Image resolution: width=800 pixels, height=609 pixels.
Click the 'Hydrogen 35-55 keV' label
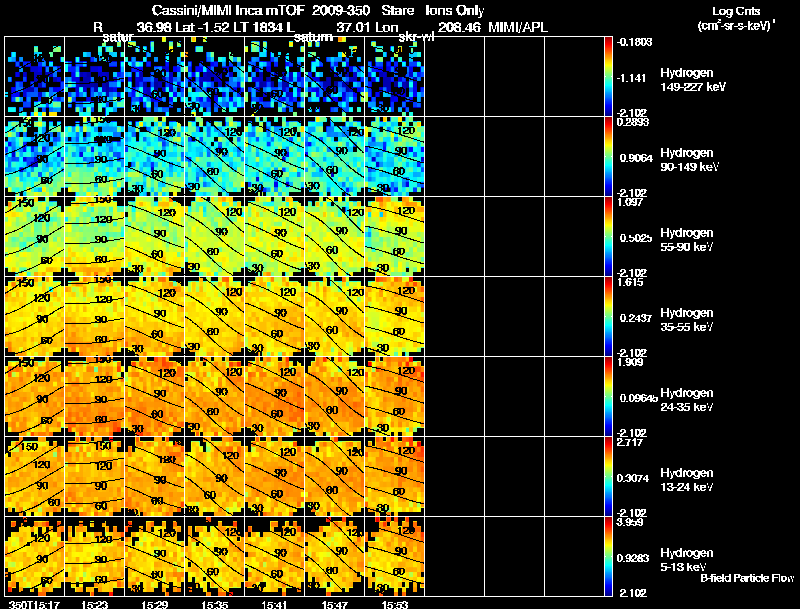(x=687, y=320)
